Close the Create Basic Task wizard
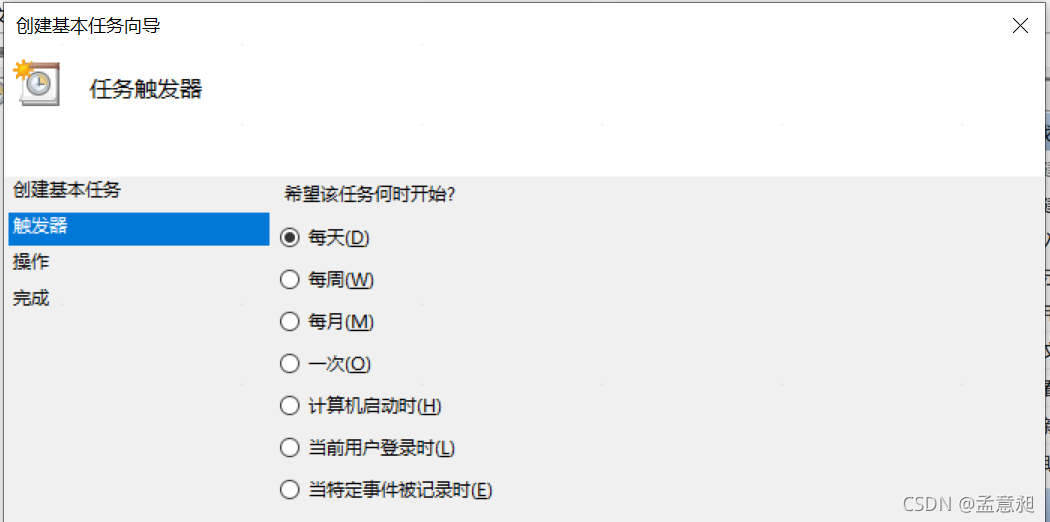 pyautogui.click(x=1020, y=26)
